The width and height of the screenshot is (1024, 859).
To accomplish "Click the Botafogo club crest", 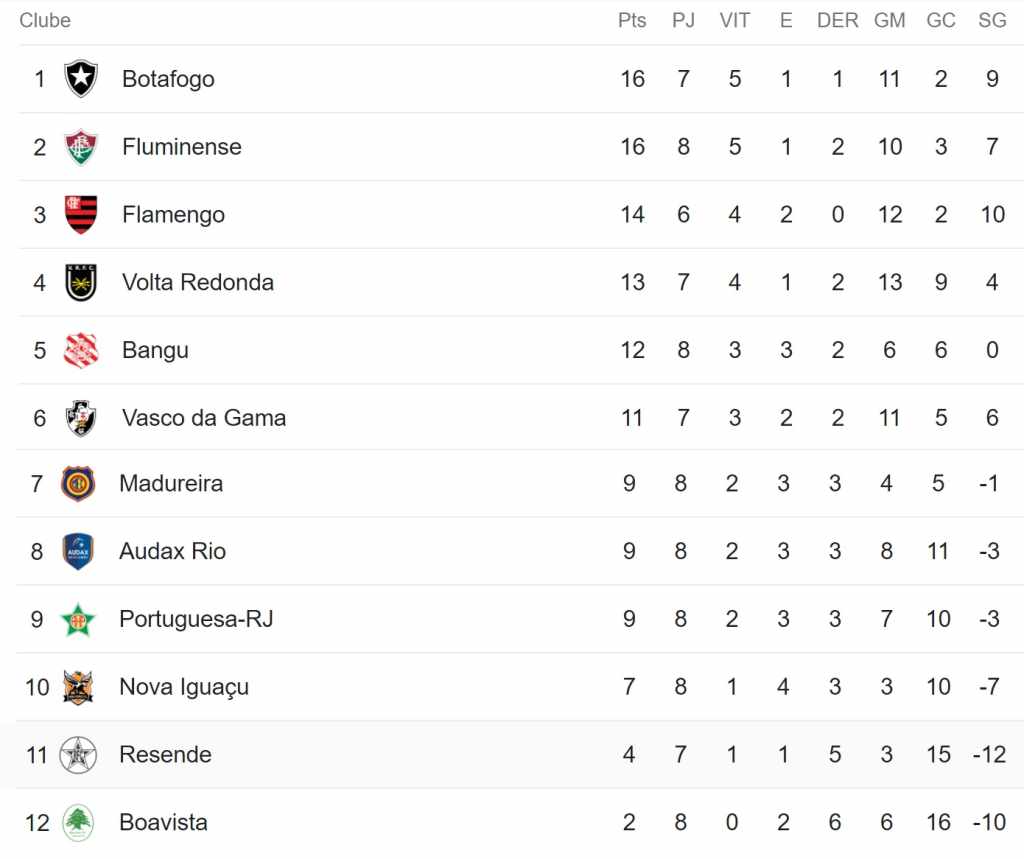I will [81, 78].
